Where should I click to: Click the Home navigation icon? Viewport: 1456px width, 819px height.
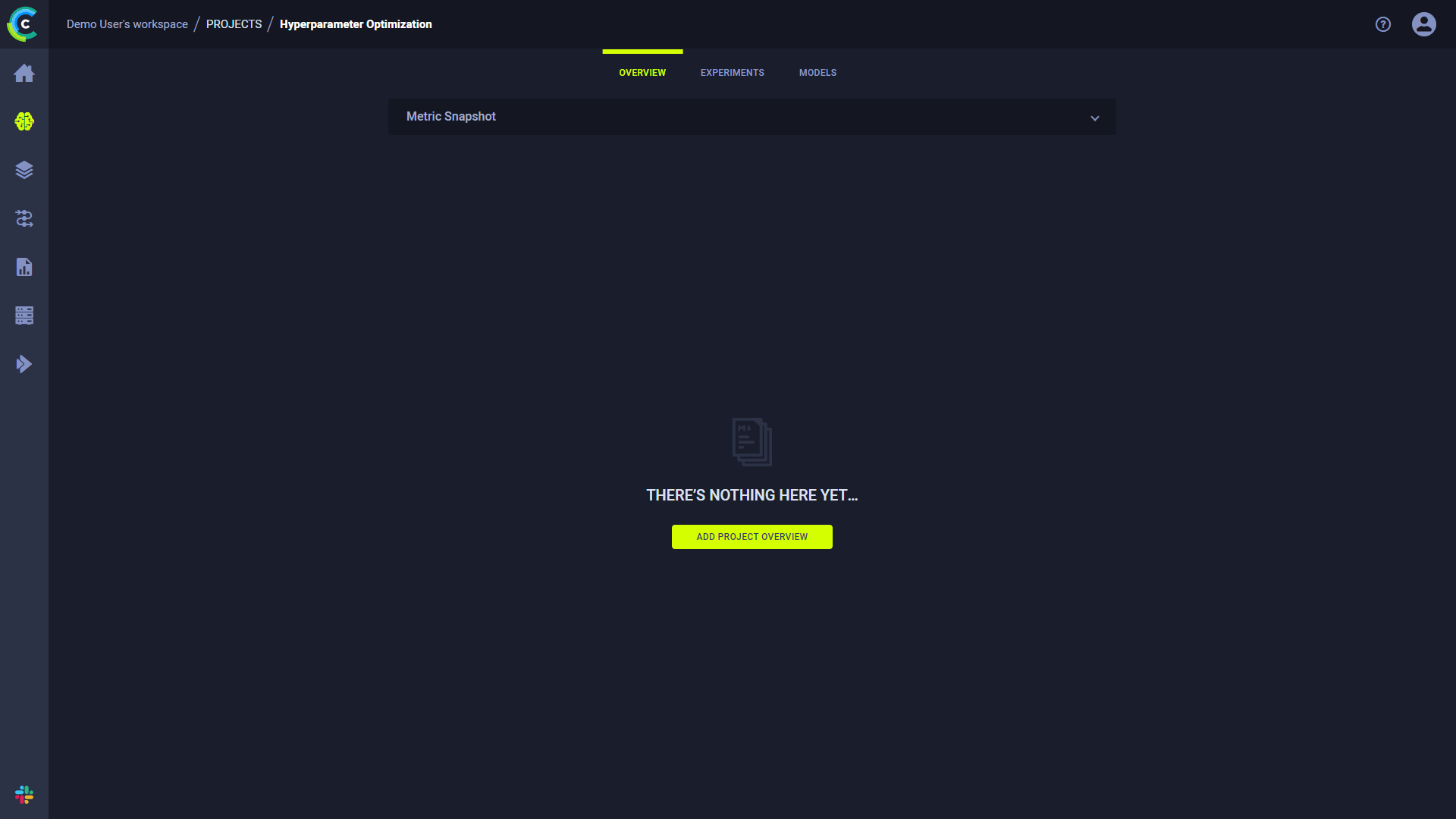click(24, 72)
